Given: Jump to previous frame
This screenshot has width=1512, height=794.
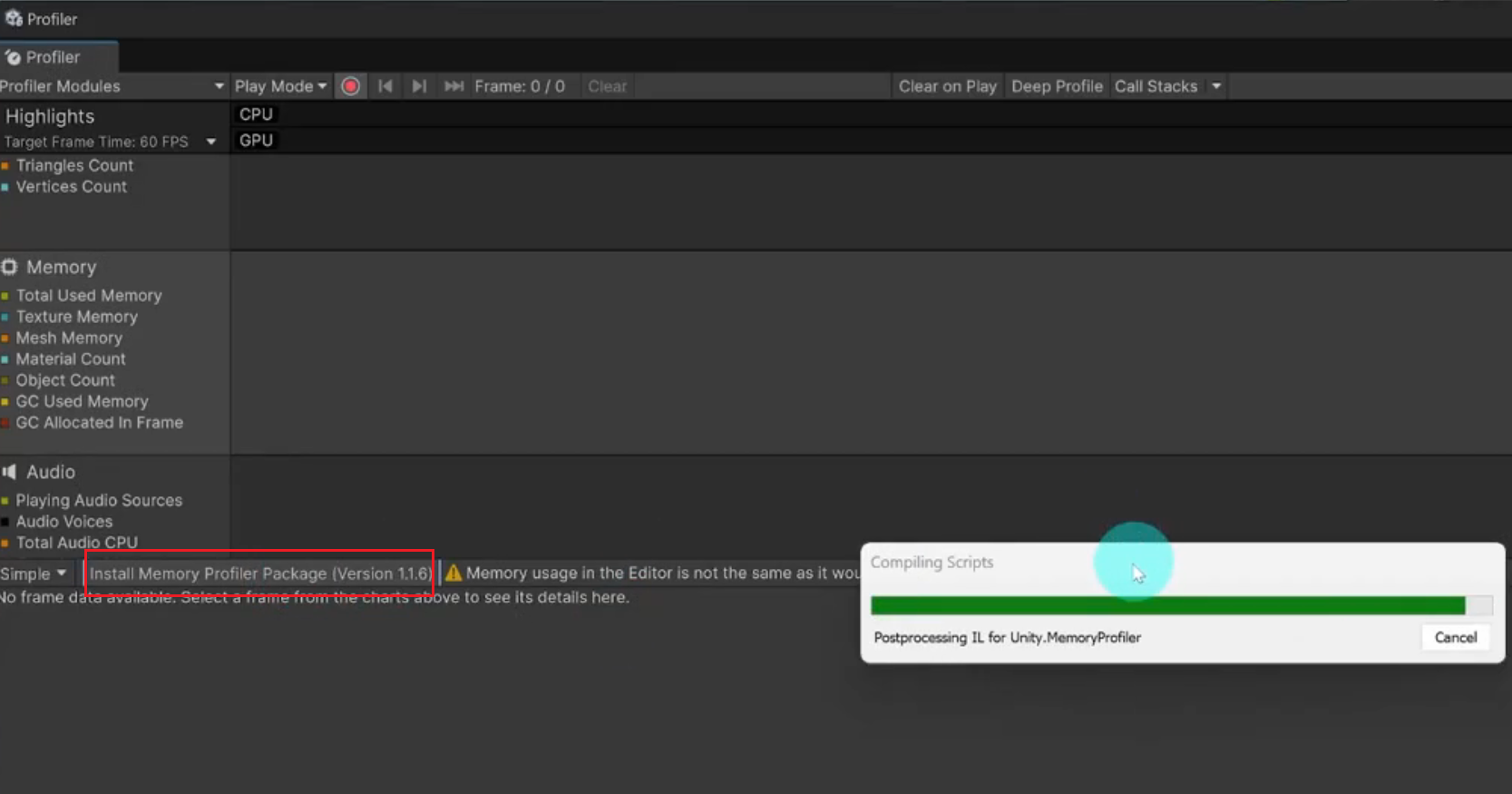Looking at the screenshot, I should click(385, 86).
